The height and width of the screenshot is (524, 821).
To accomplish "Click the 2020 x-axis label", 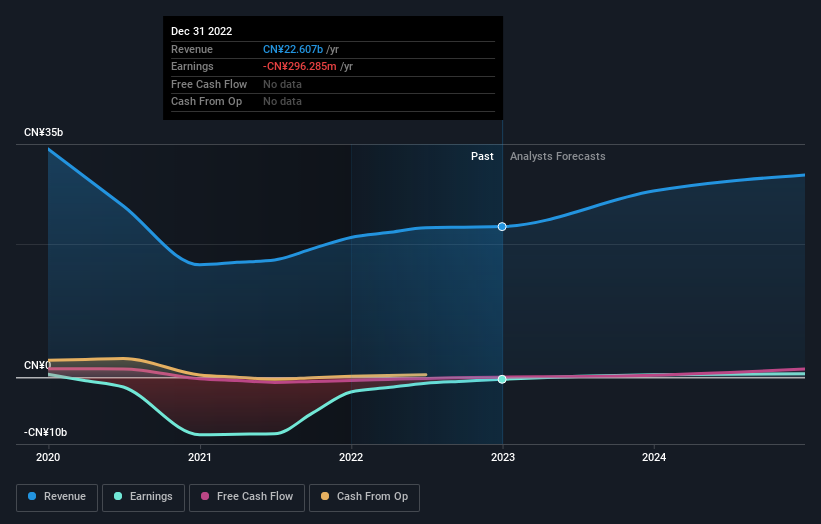I will pos(48,458).
